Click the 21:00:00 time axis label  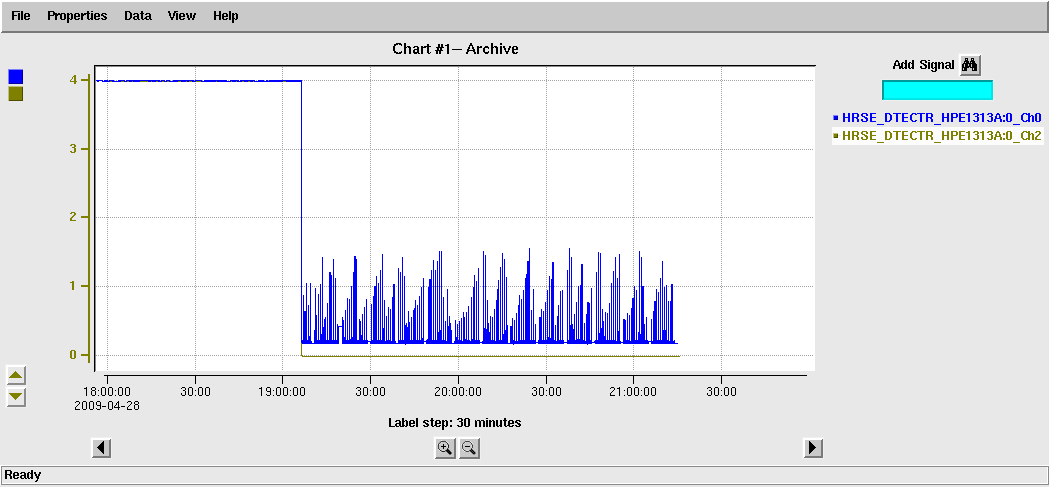pos(634,392)
